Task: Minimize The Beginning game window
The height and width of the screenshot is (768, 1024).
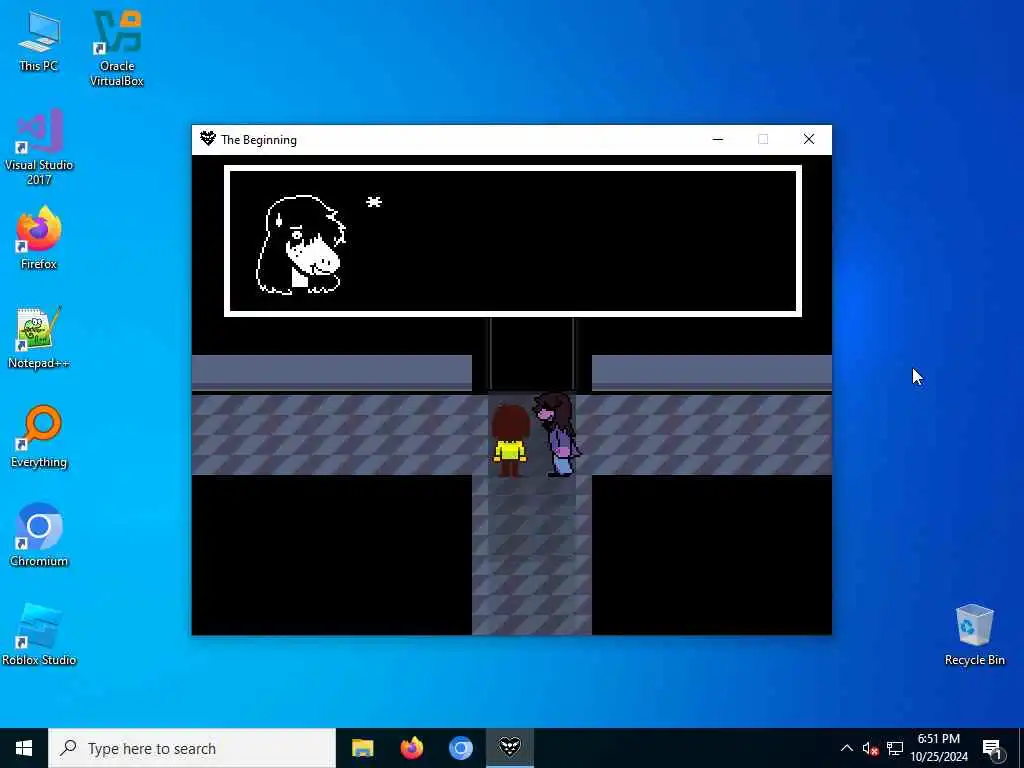Action: pos(718,139)
